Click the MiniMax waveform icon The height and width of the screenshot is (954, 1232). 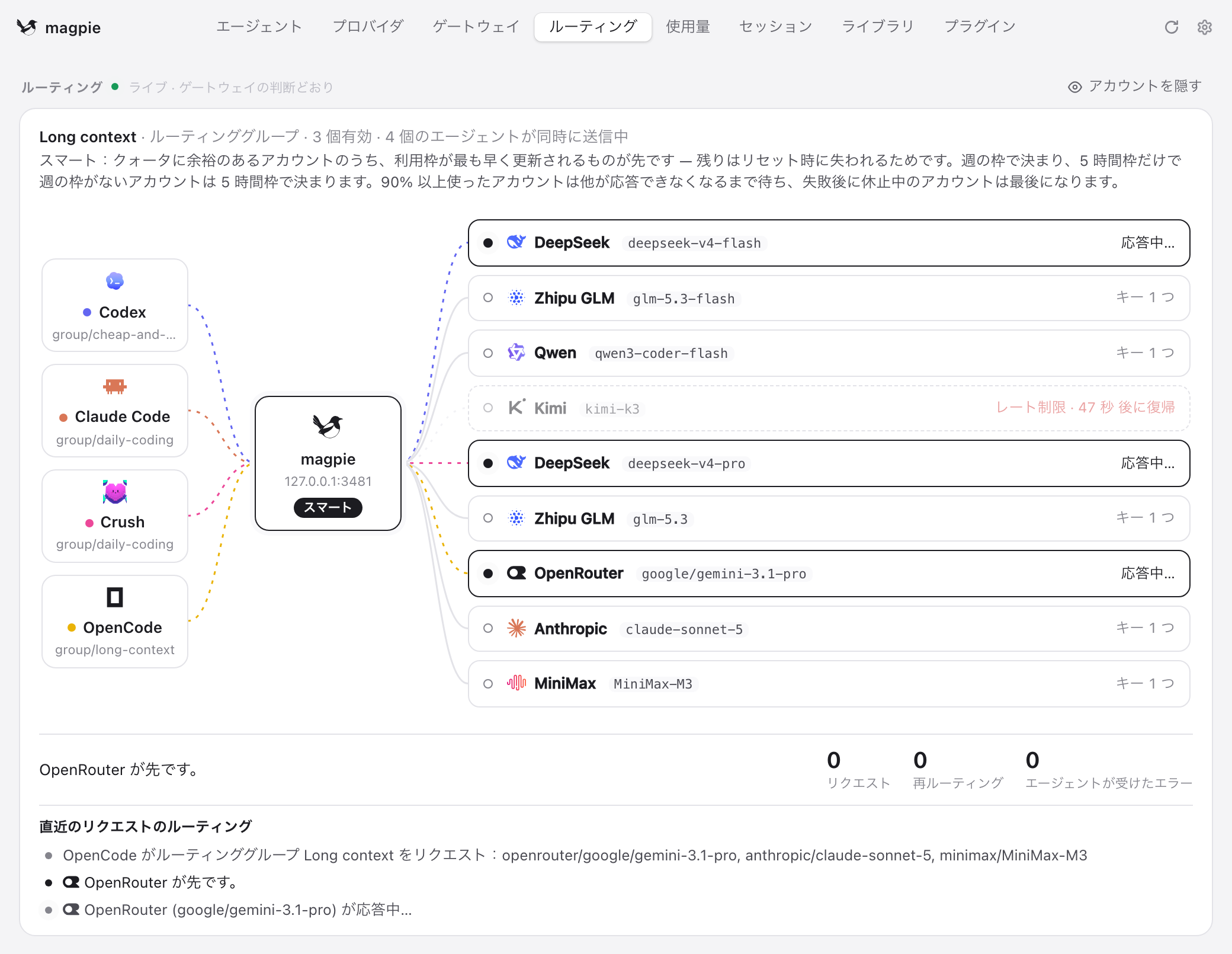[x=516, y=683]
